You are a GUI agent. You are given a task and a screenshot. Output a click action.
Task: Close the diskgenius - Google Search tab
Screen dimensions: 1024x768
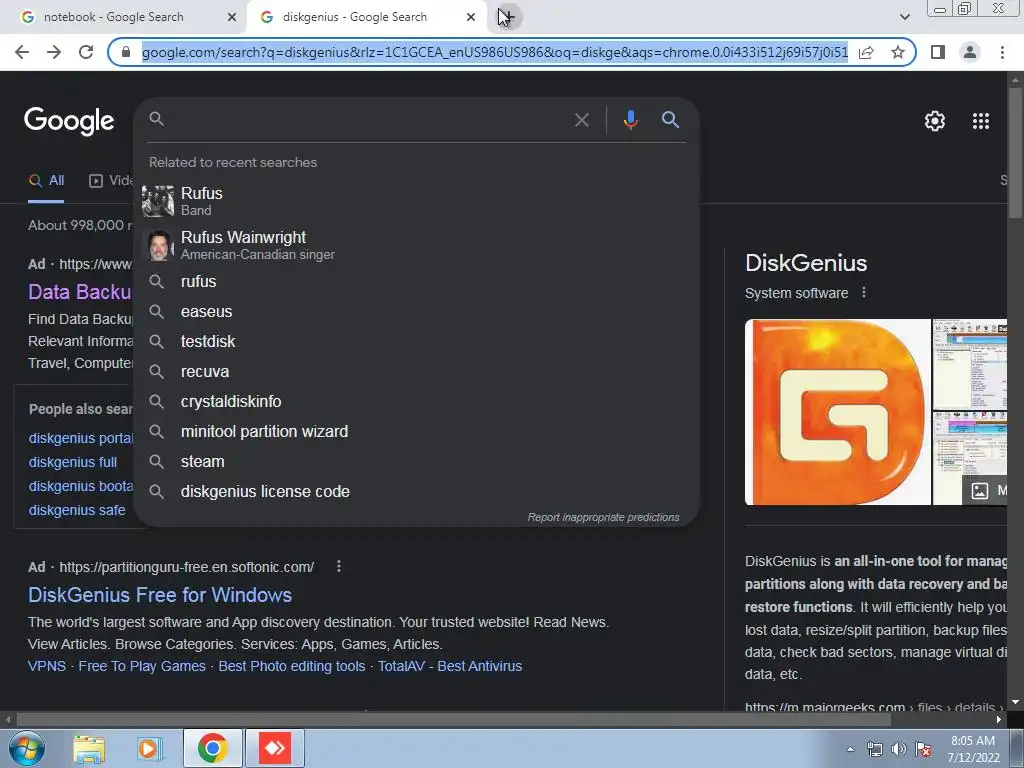(471, 17)
